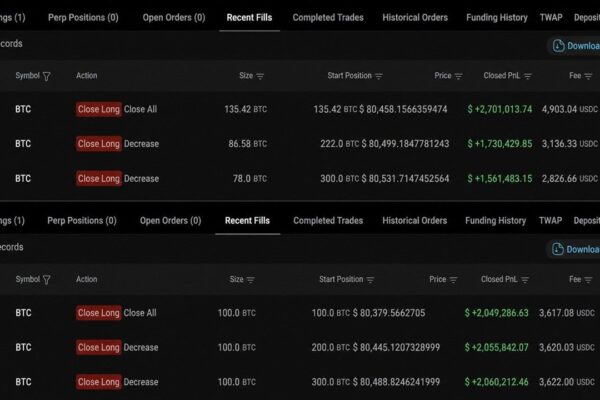Sort the upper table by Size
Screen dimensions: 600x400
point(260,76)
